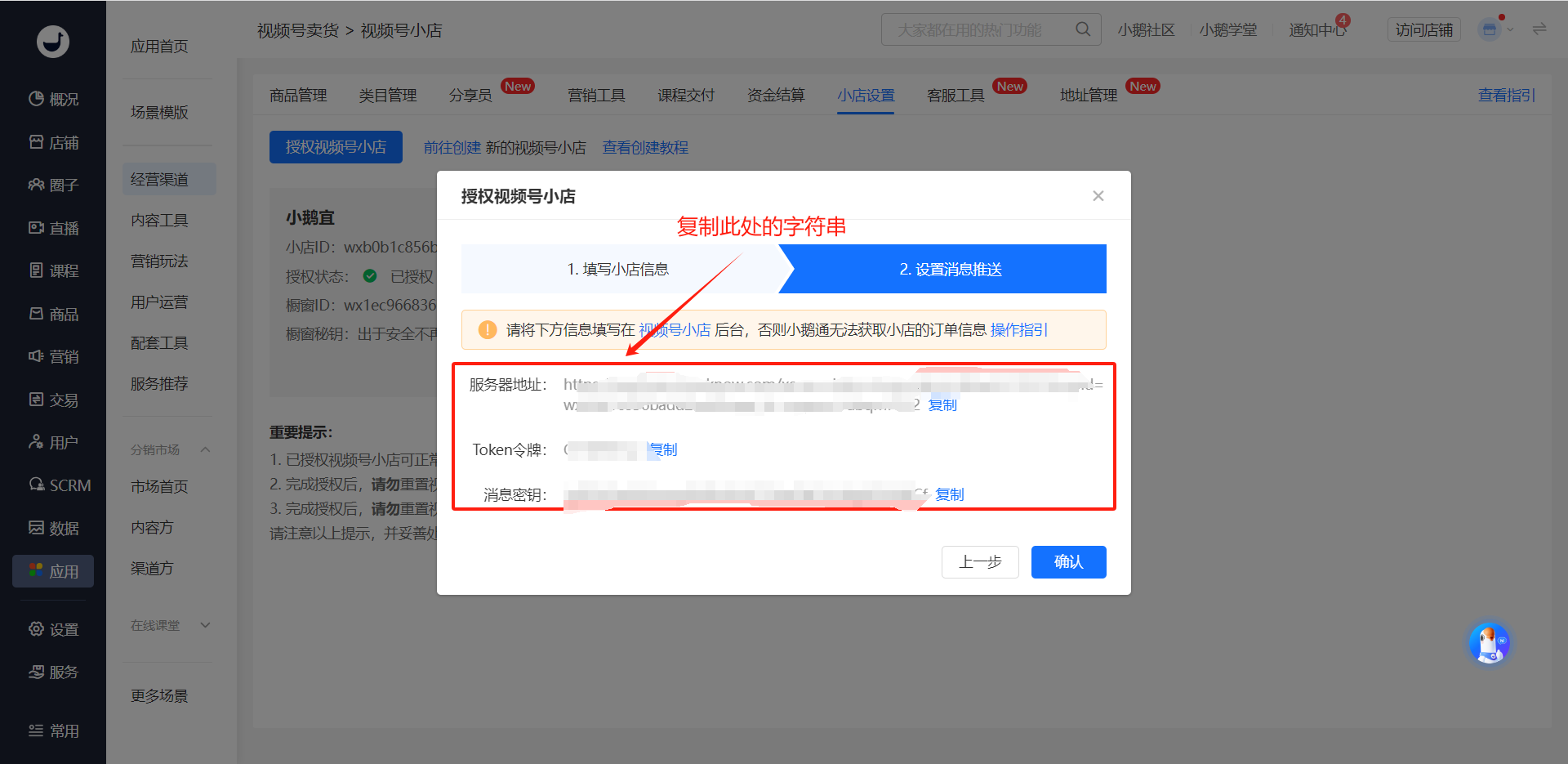Open 营销 in the dark sidebar
The width and height of the screenshot is (1568, 764).
53,356
